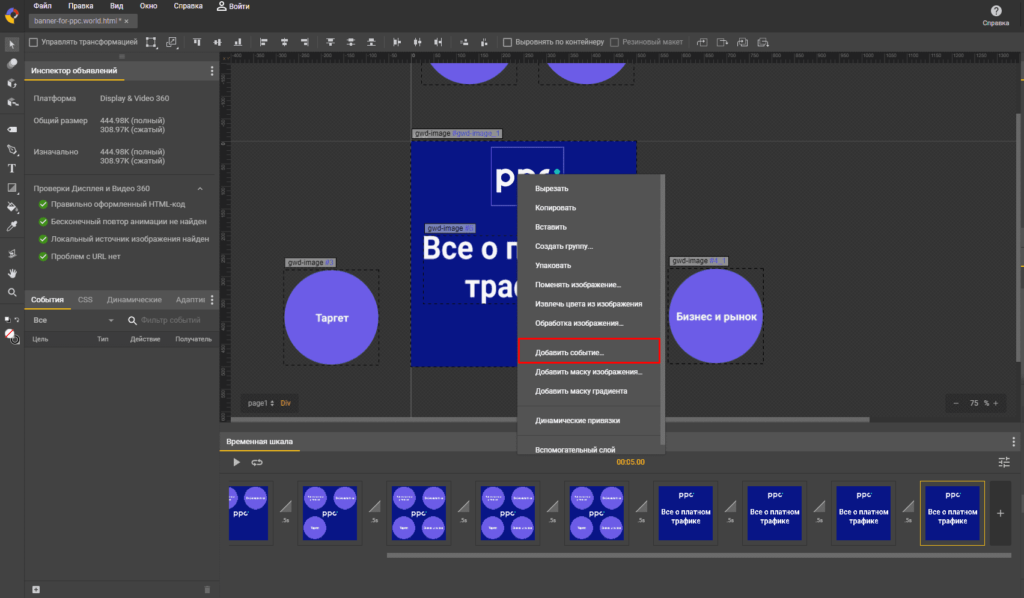Check the 'Выровнять по контейнеру' option

[507, 42]
